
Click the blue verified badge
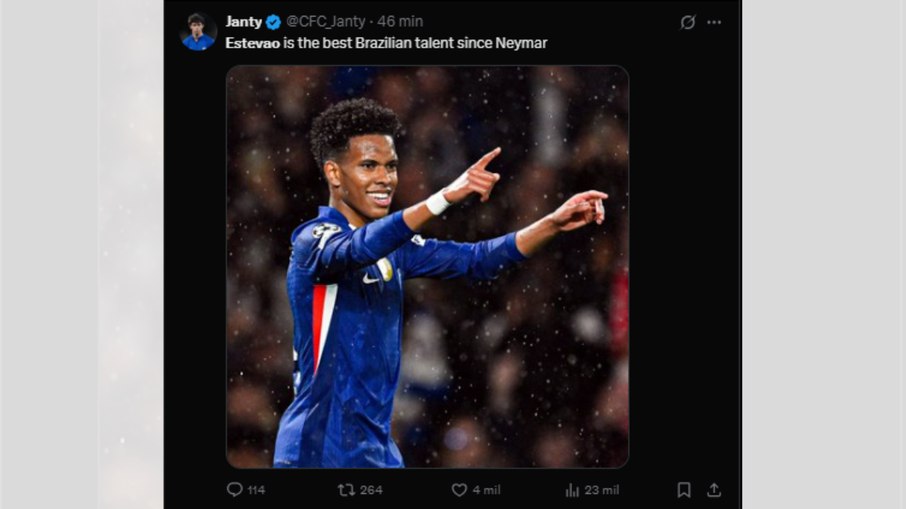point(273,22)
